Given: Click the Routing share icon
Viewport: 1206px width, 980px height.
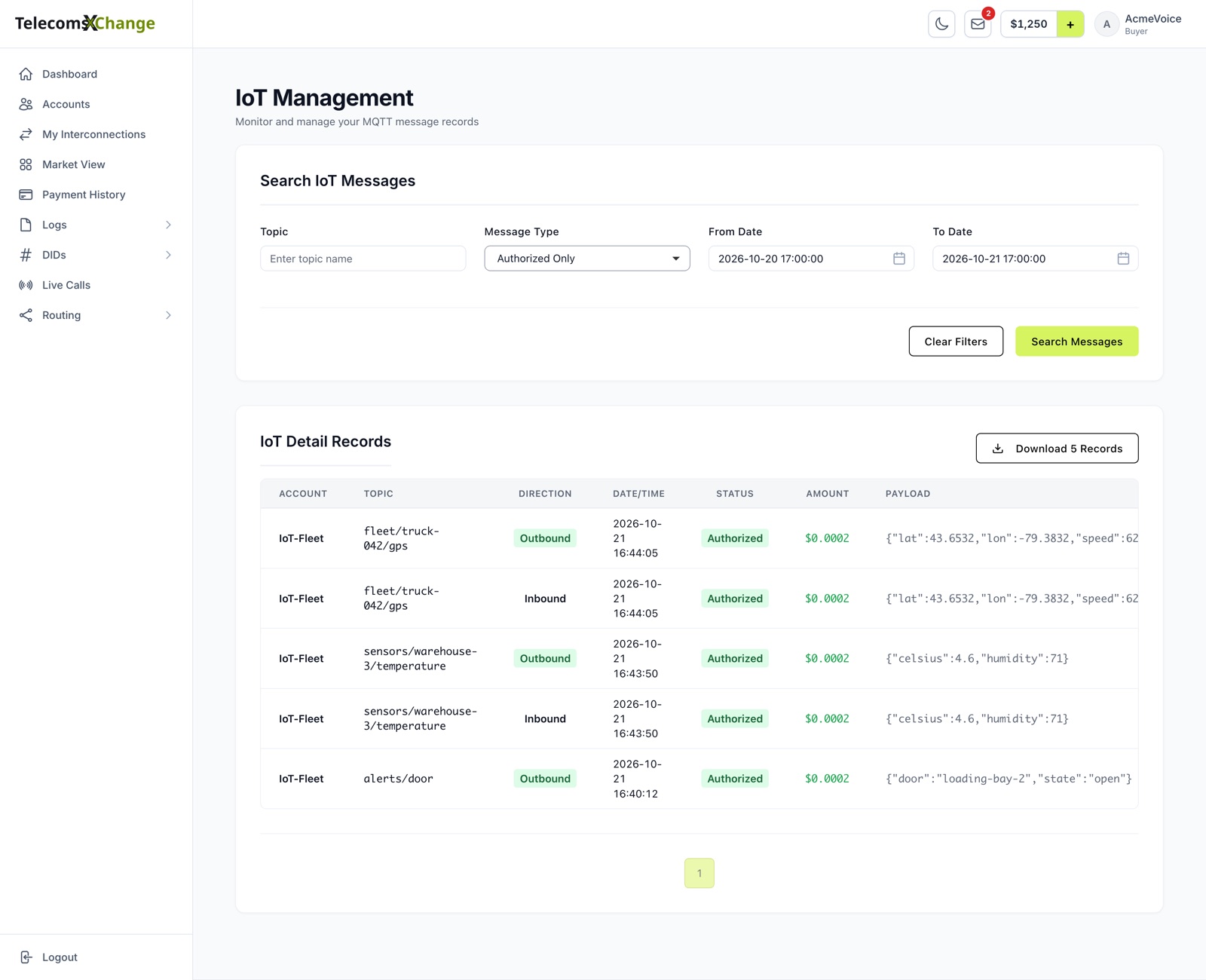Looking at the screenshot, I should coord(26,315).
